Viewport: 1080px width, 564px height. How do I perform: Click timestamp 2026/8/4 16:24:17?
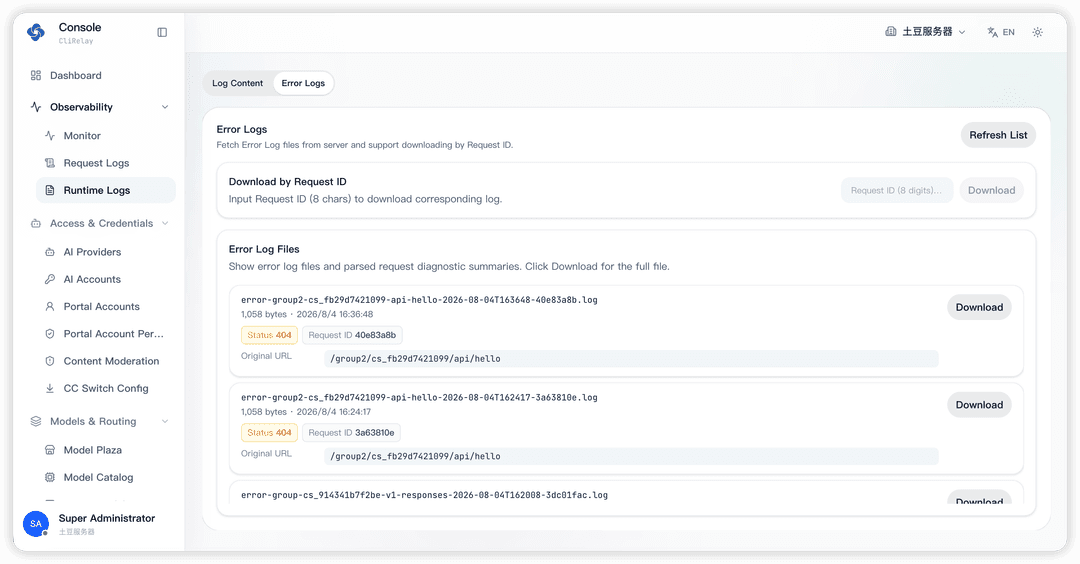pos(333,412)
